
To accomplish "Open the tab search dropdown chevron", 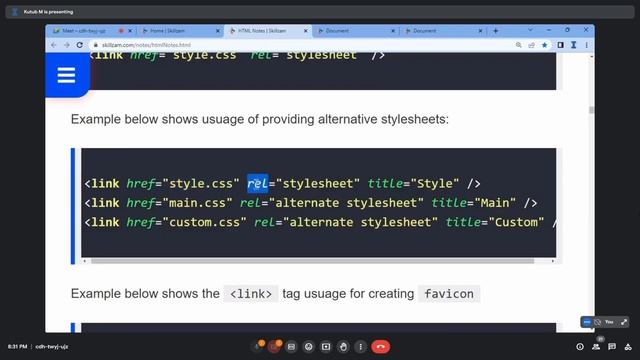I will coord(530,30).
